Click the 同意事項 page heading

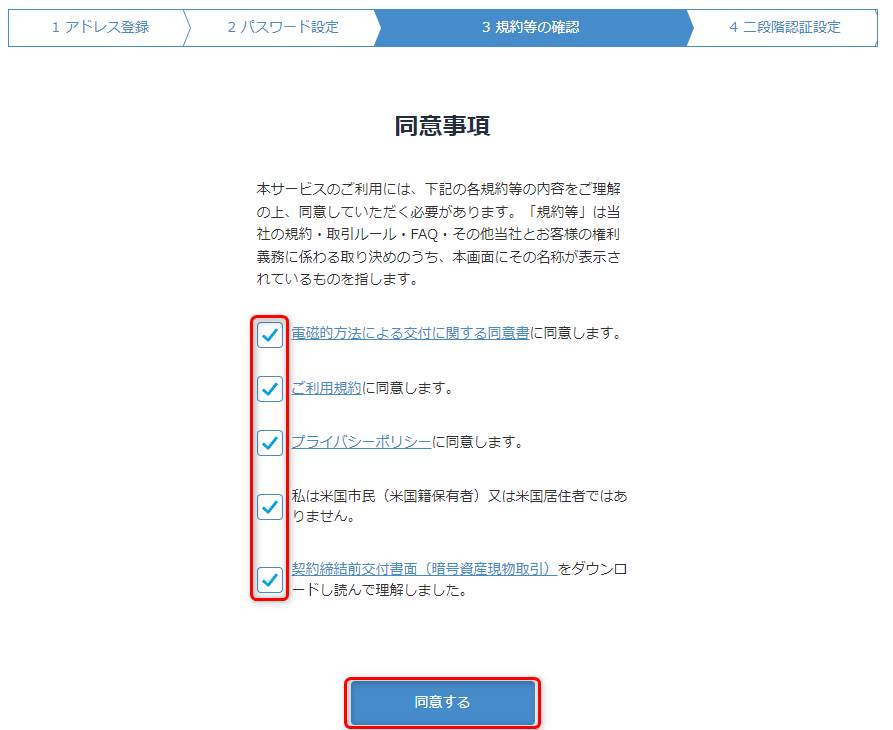pyautogui.click(x=442, y=126)
